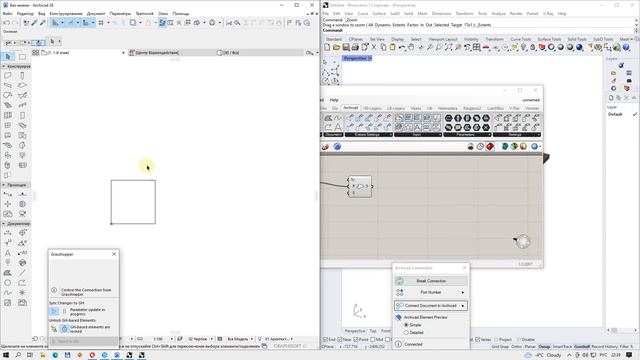The image size is (640, 360).
Task: Toggle the Vertex osnap checkbox in Rhino
Action: (x=478, y=340)
